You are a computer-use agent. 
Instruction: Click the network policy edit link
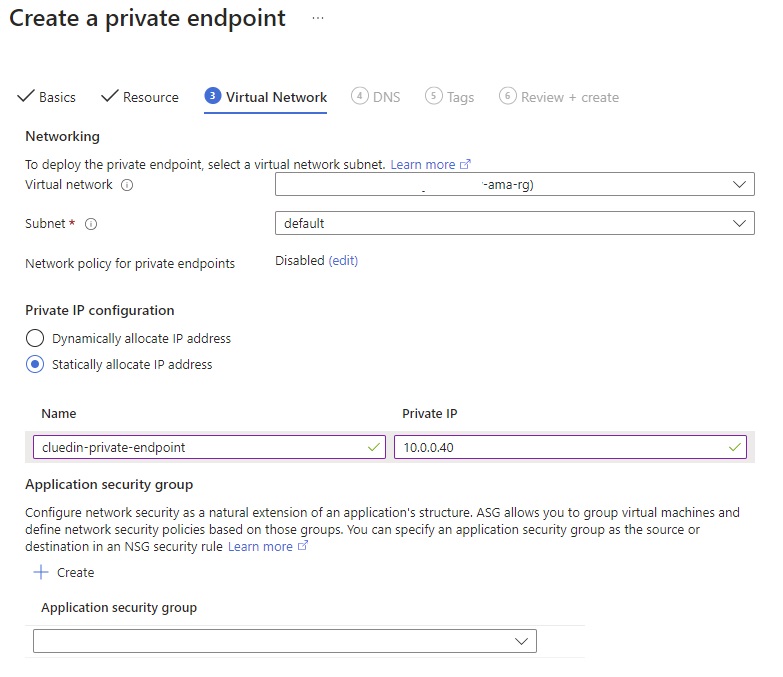pyautogui.click(x=343, y=261)
